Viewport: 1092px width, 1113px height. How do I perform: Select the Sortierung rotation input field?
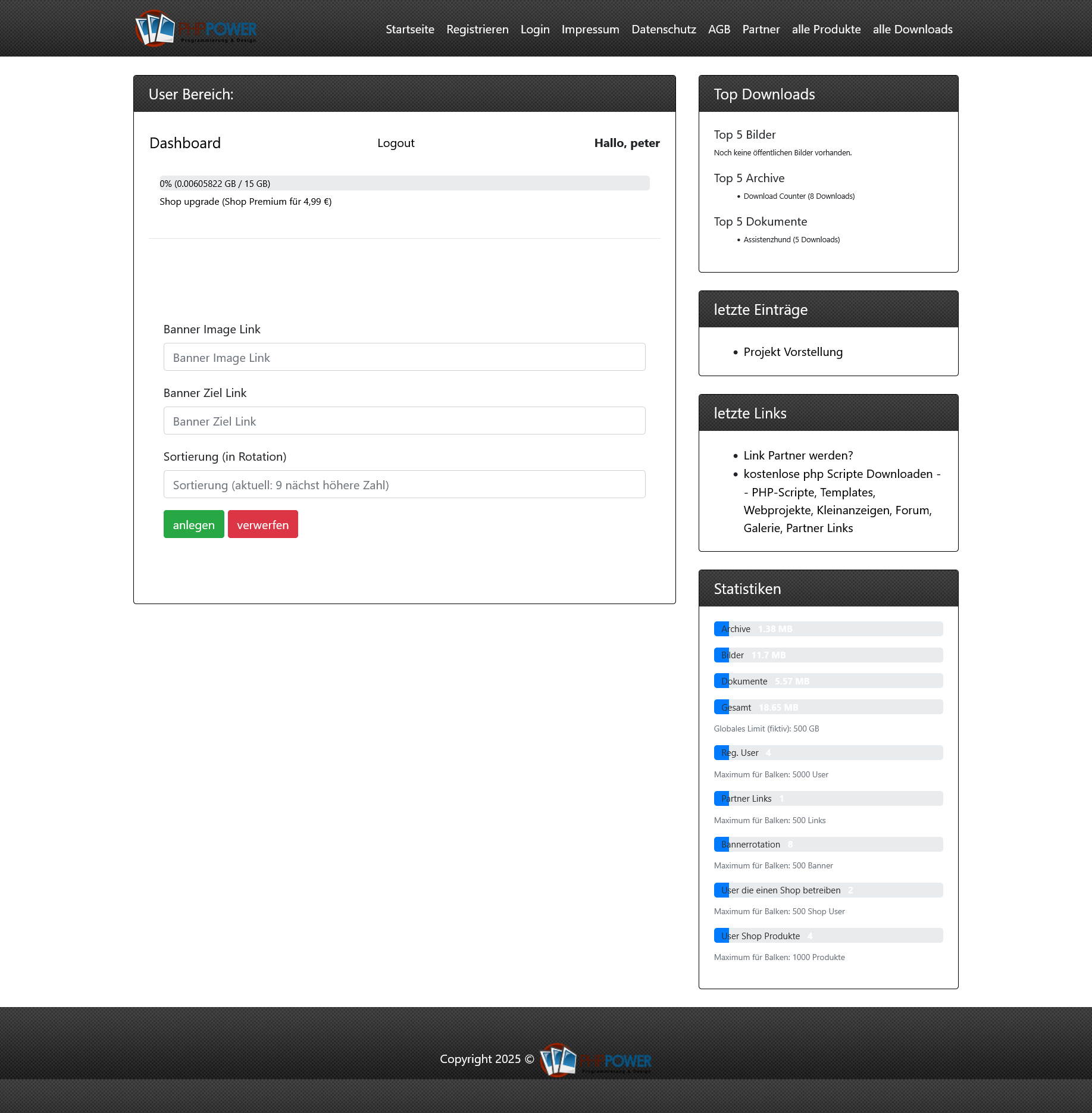point(404,484)
